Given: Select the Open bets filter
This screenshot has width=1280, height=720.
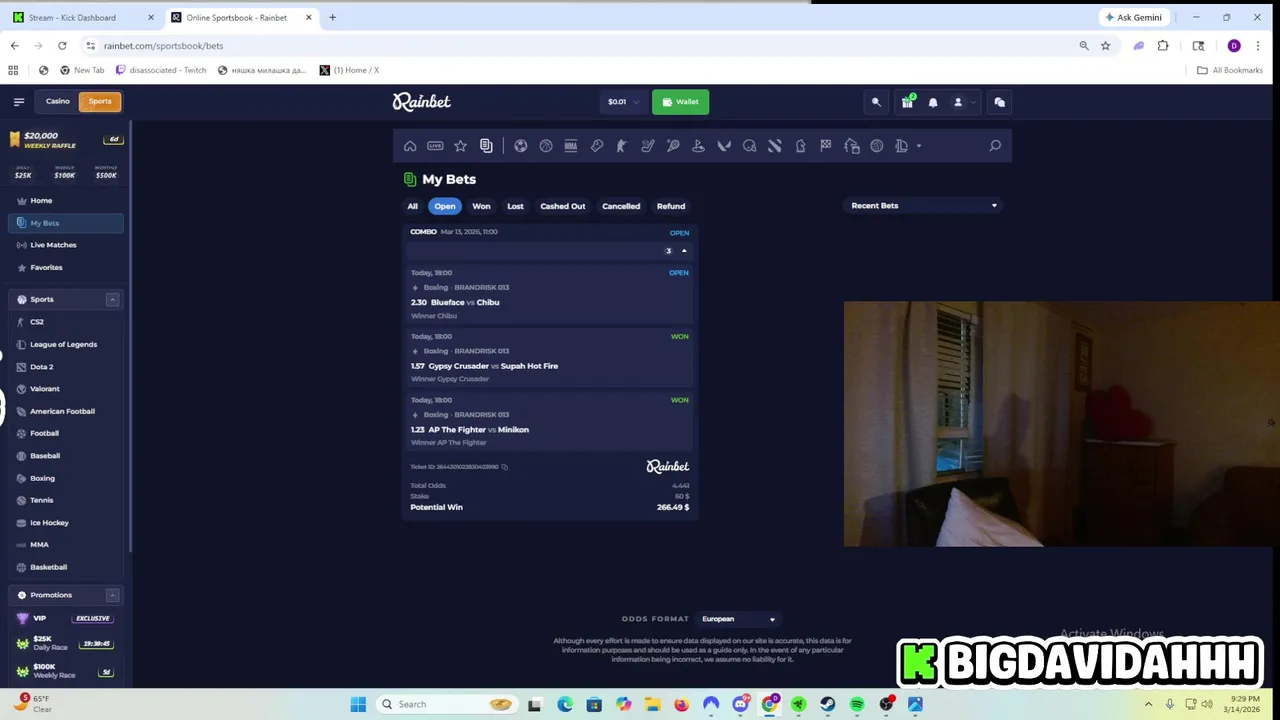Looking at the screenshot, I should [445, 206].
